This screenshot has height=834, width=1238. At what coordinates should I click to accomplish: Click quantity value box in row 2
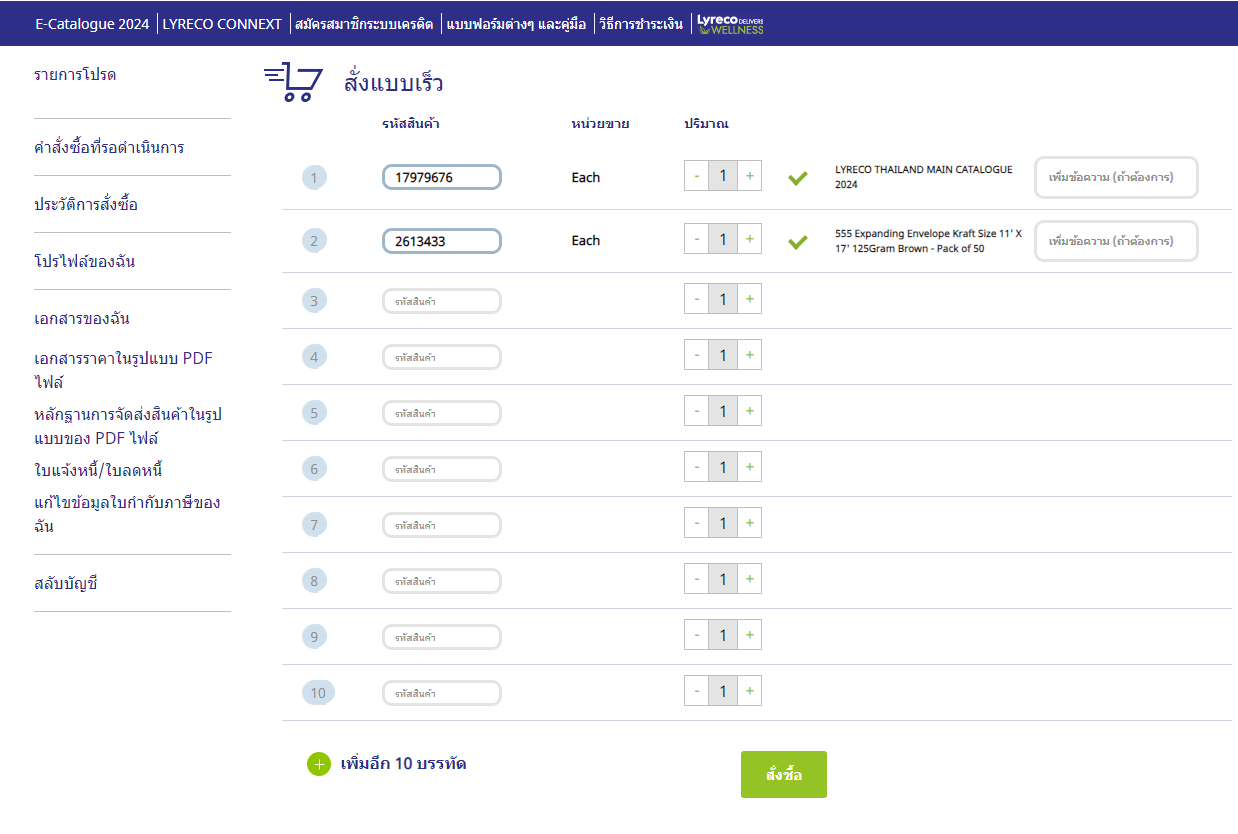pos(723,240)
